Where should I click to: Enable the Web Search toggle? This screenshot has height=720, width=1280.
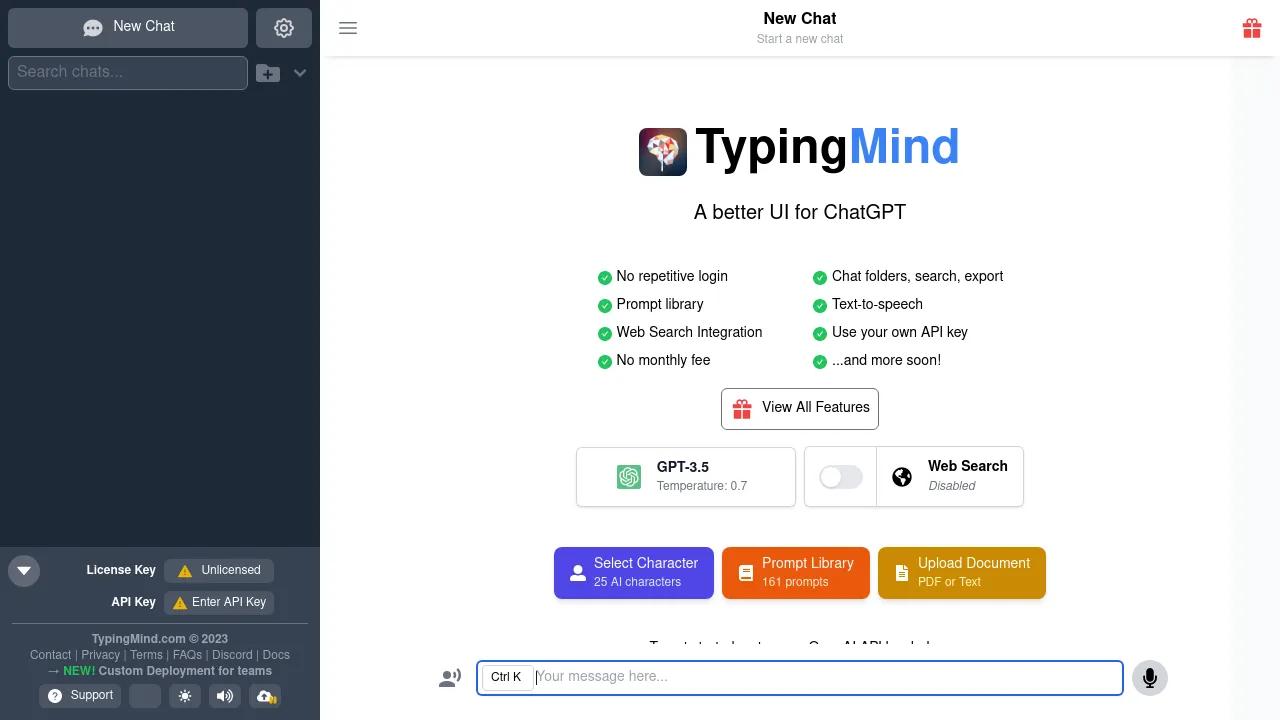coord(841,477)
